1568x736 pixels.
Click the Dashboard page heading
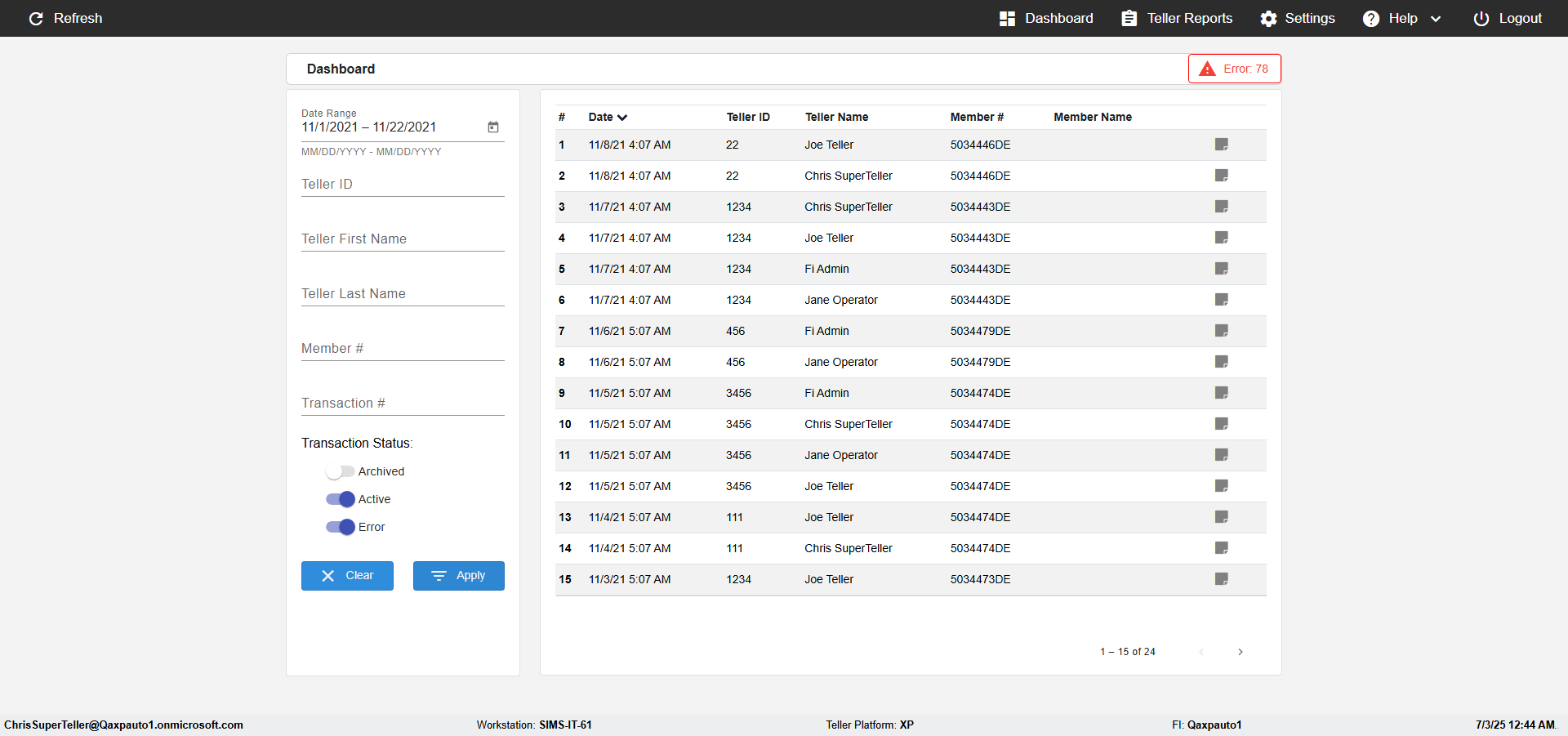point(341,69)
